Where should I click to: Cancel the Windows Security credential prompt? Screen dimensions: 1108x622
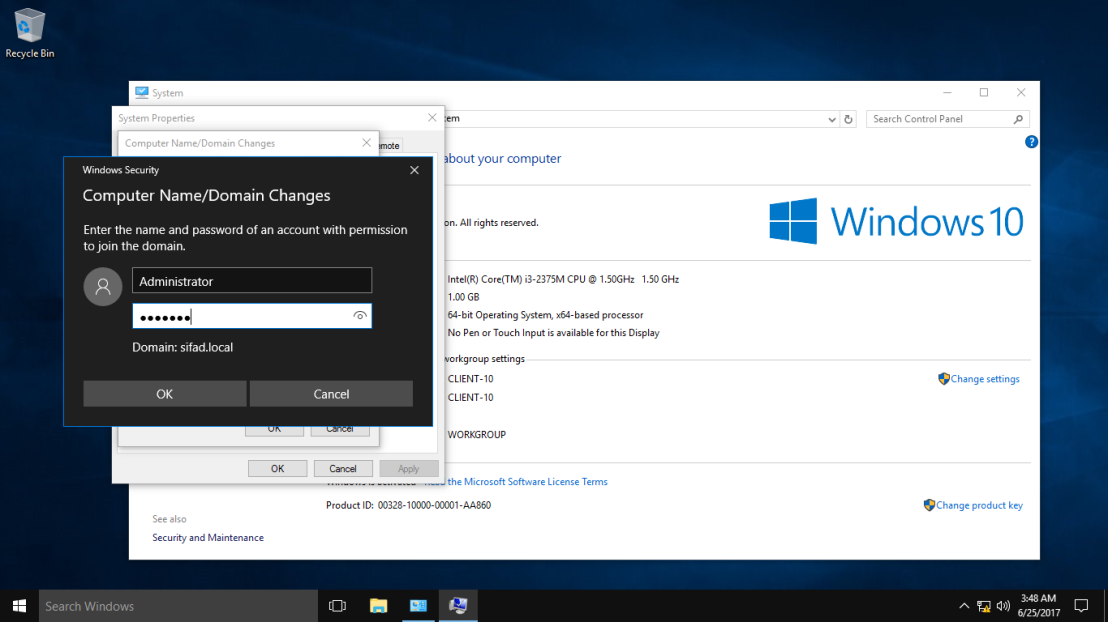click(x=331, y=394)
